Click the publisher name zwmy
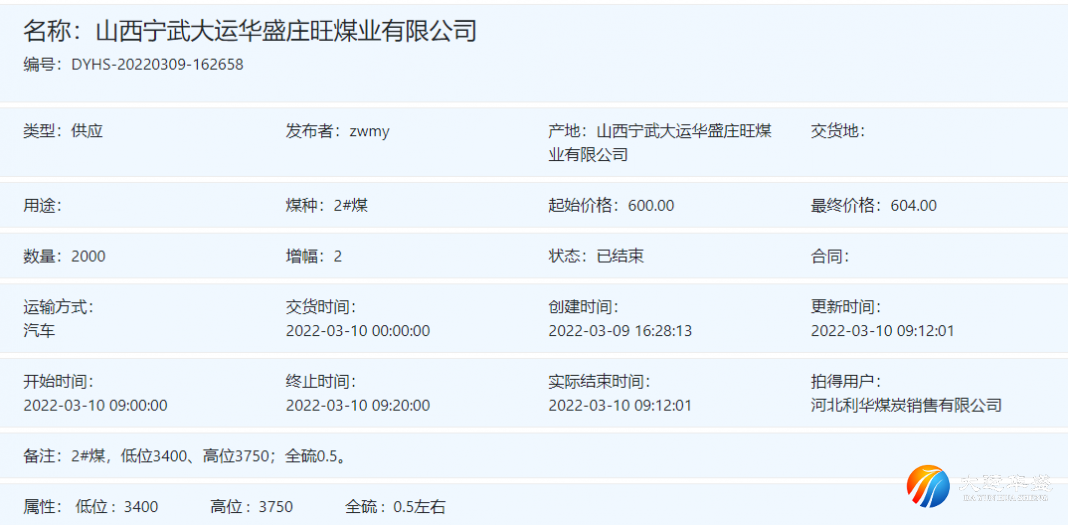Image resolution: width=1068 pixels, height=525 pixels. pos(369,131)
